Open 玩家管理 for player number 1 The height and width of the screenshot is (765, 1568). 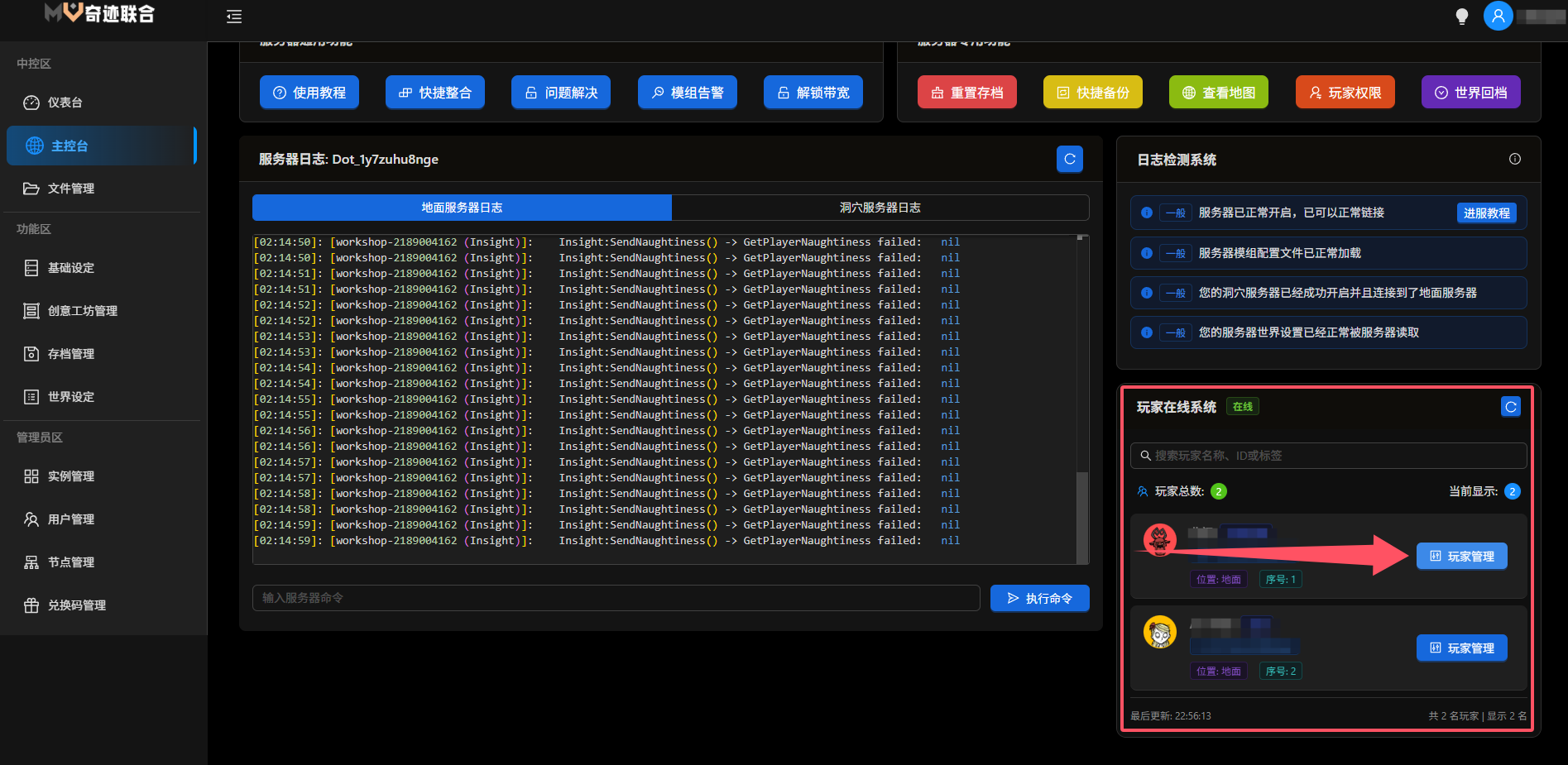point(1461,557)
